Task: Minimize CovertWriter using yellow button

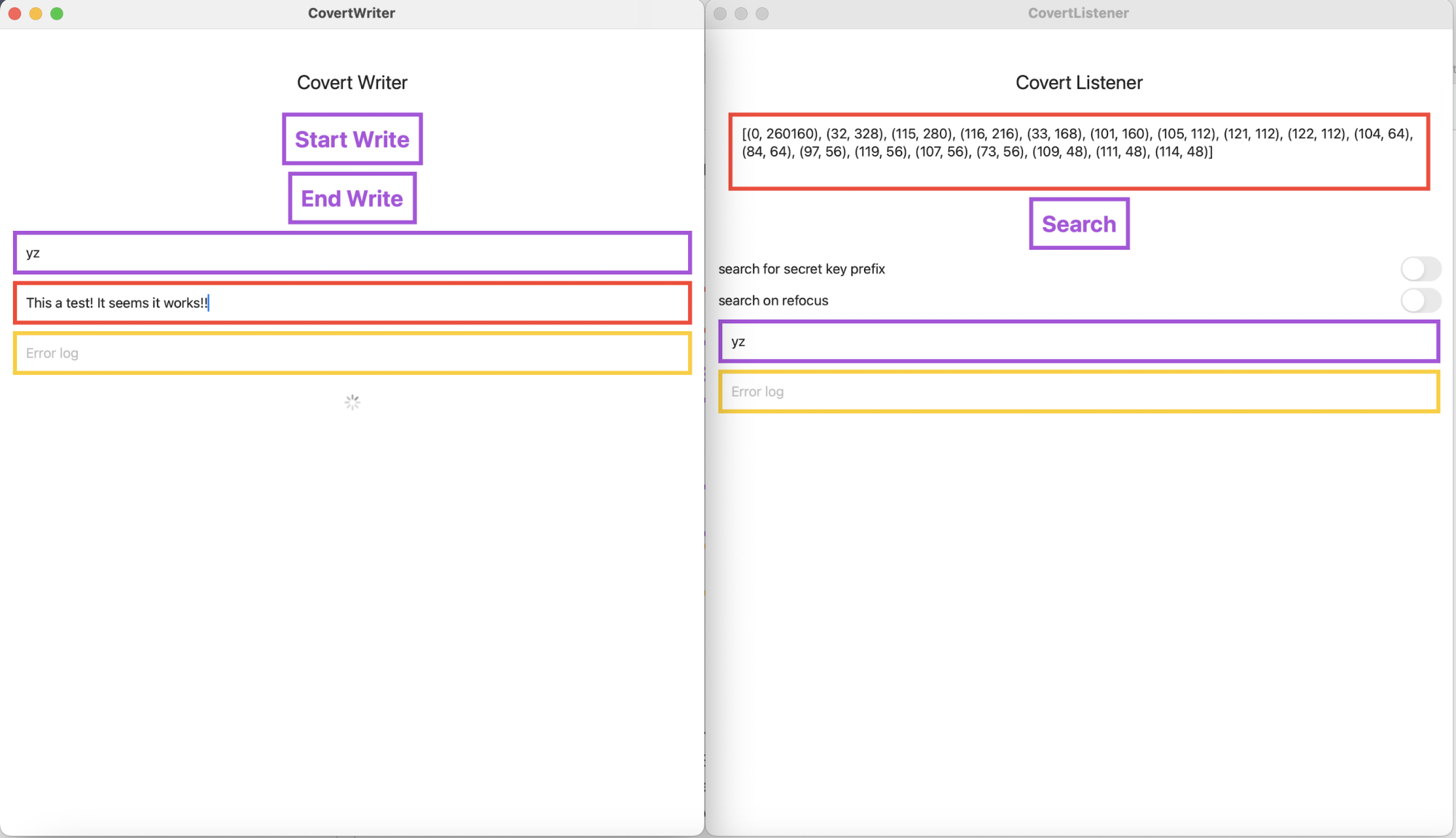Action: click(36, 14)
